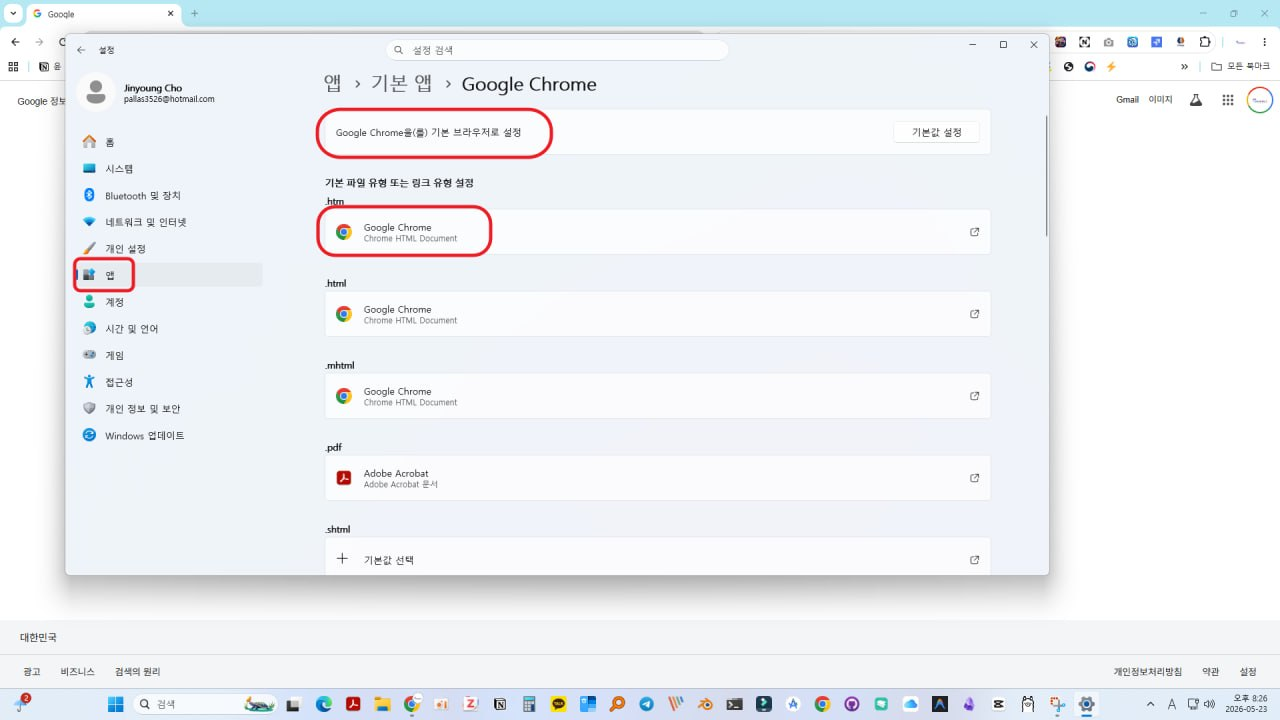
Task: Click the Settings window vertical scrollbar
Action: (1046, 175)
